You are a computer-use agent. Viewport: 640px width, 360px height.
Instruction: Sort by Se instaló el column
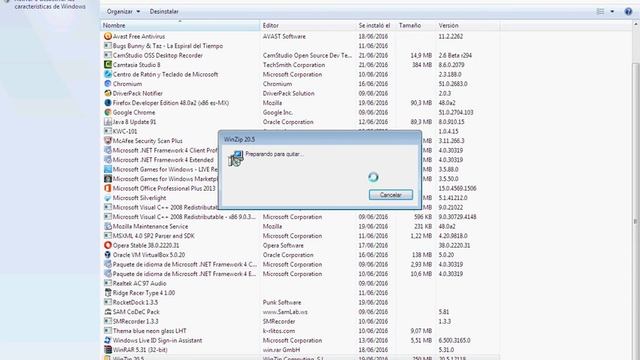click(376, 25)
